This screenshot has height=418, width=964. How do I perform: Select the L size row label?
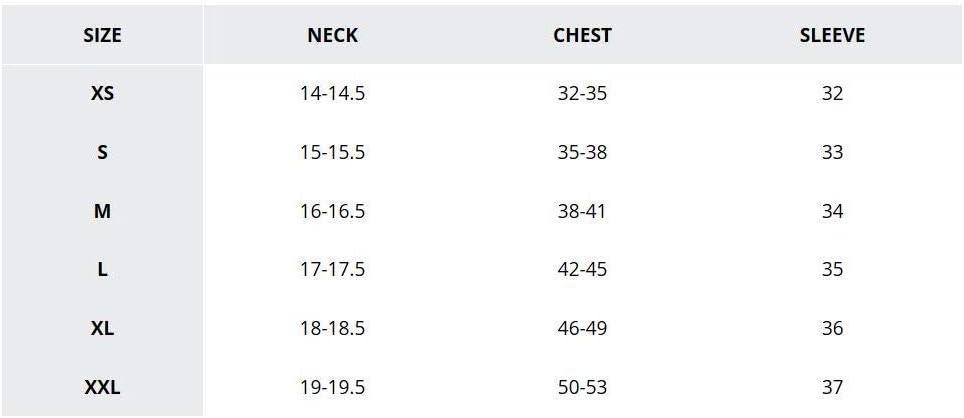102,270
